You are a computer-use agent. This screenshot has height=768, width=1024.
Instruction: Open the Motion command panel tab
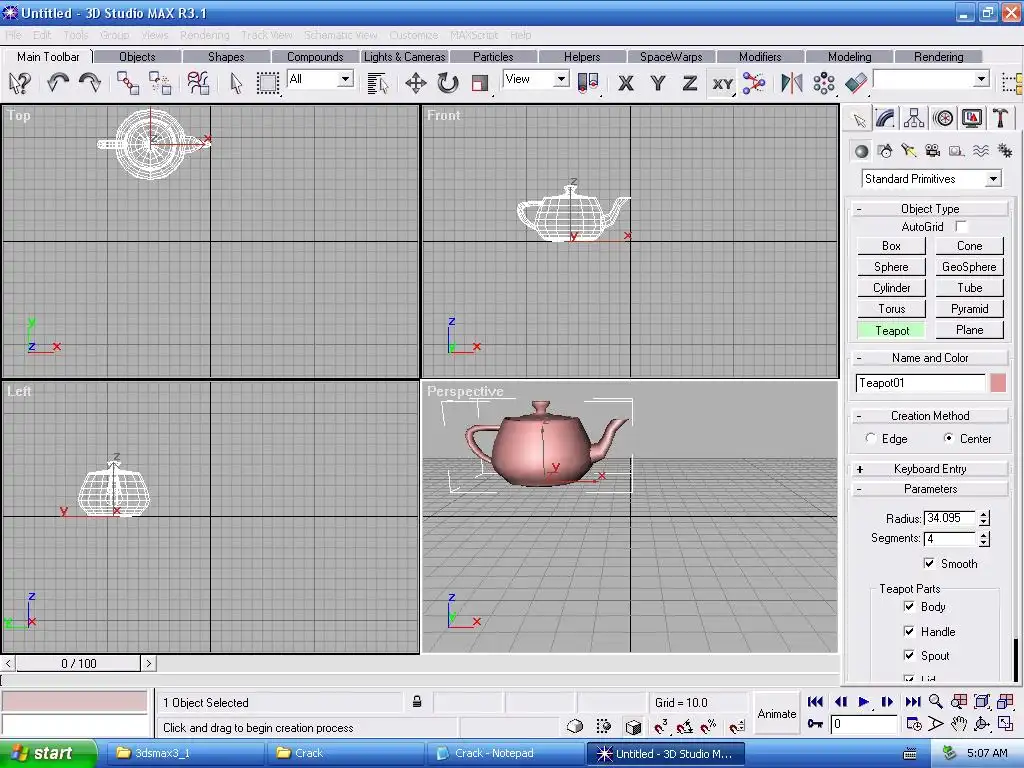pos(943,118)
